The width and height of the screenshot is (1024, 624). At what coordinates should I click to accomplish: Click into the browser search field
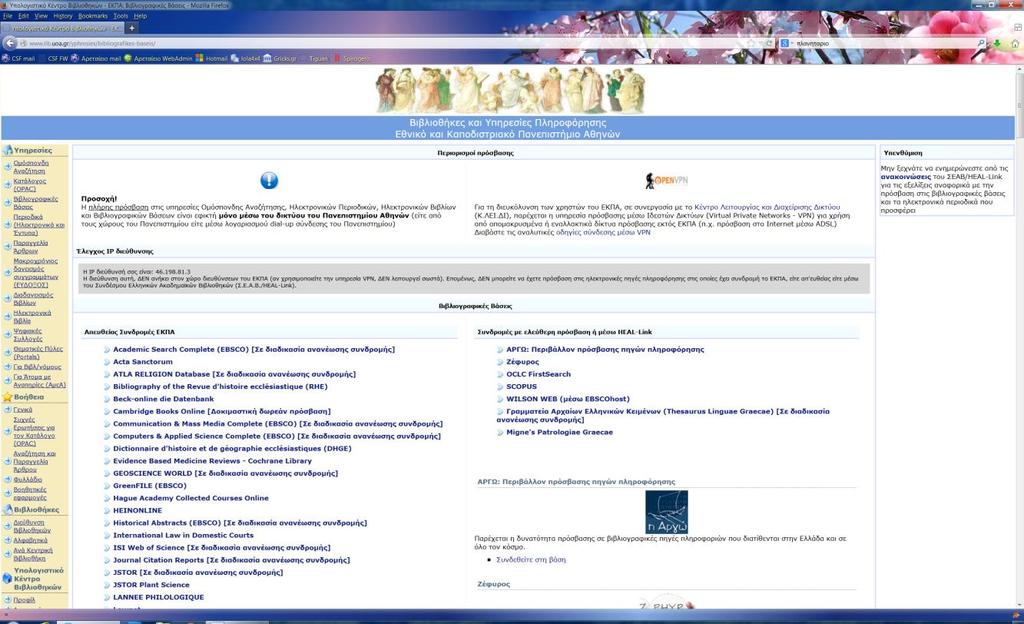885,43
